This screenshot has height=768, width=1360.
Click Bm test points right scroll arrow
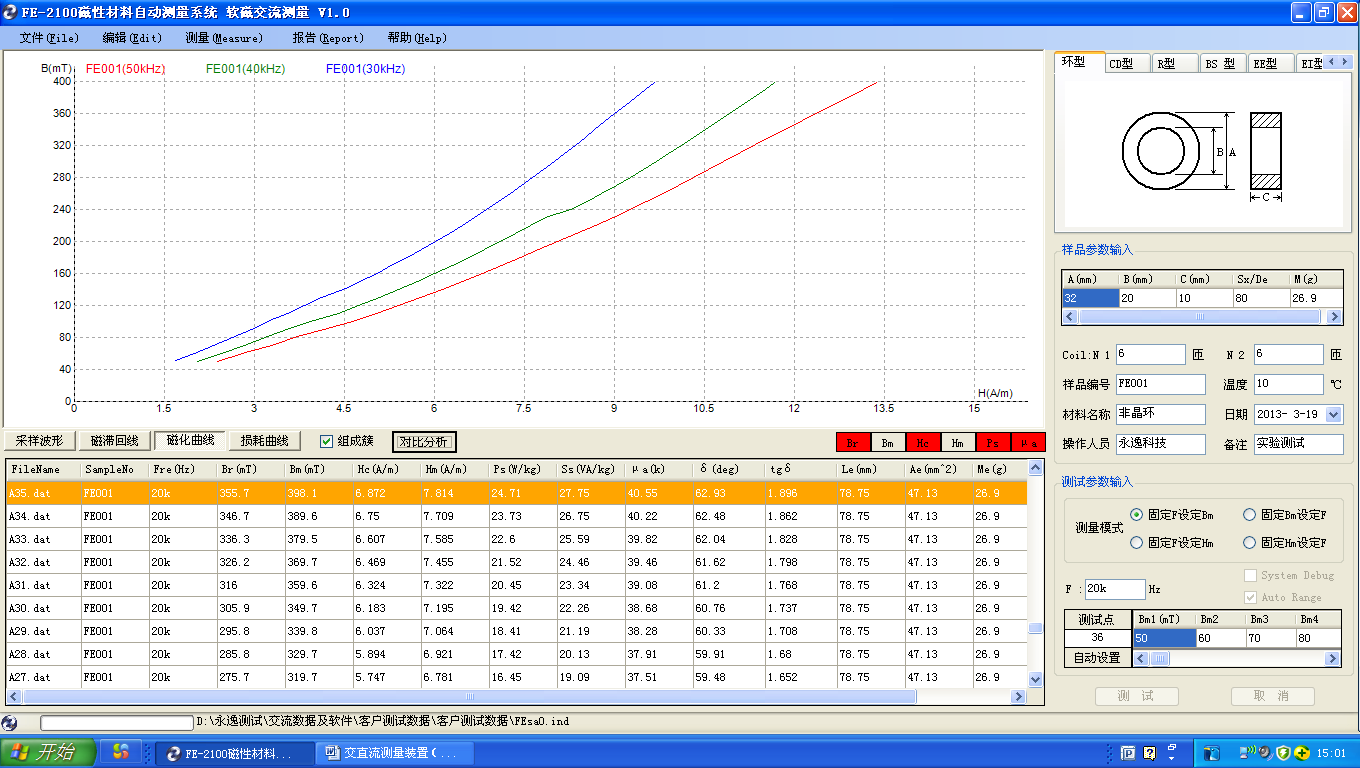(x=1332, y=659)
